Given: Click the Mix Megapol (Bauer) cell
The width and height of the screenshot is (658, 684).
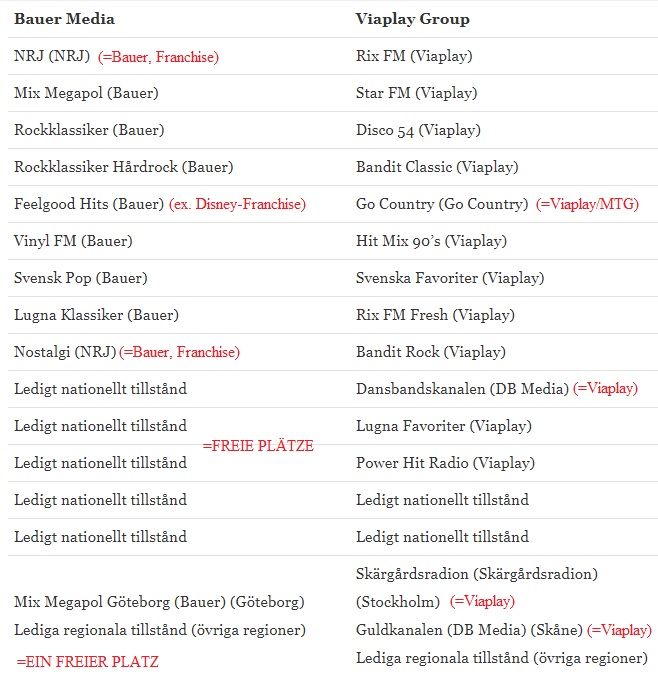Looking at the screenshot, I should point(86,93).
